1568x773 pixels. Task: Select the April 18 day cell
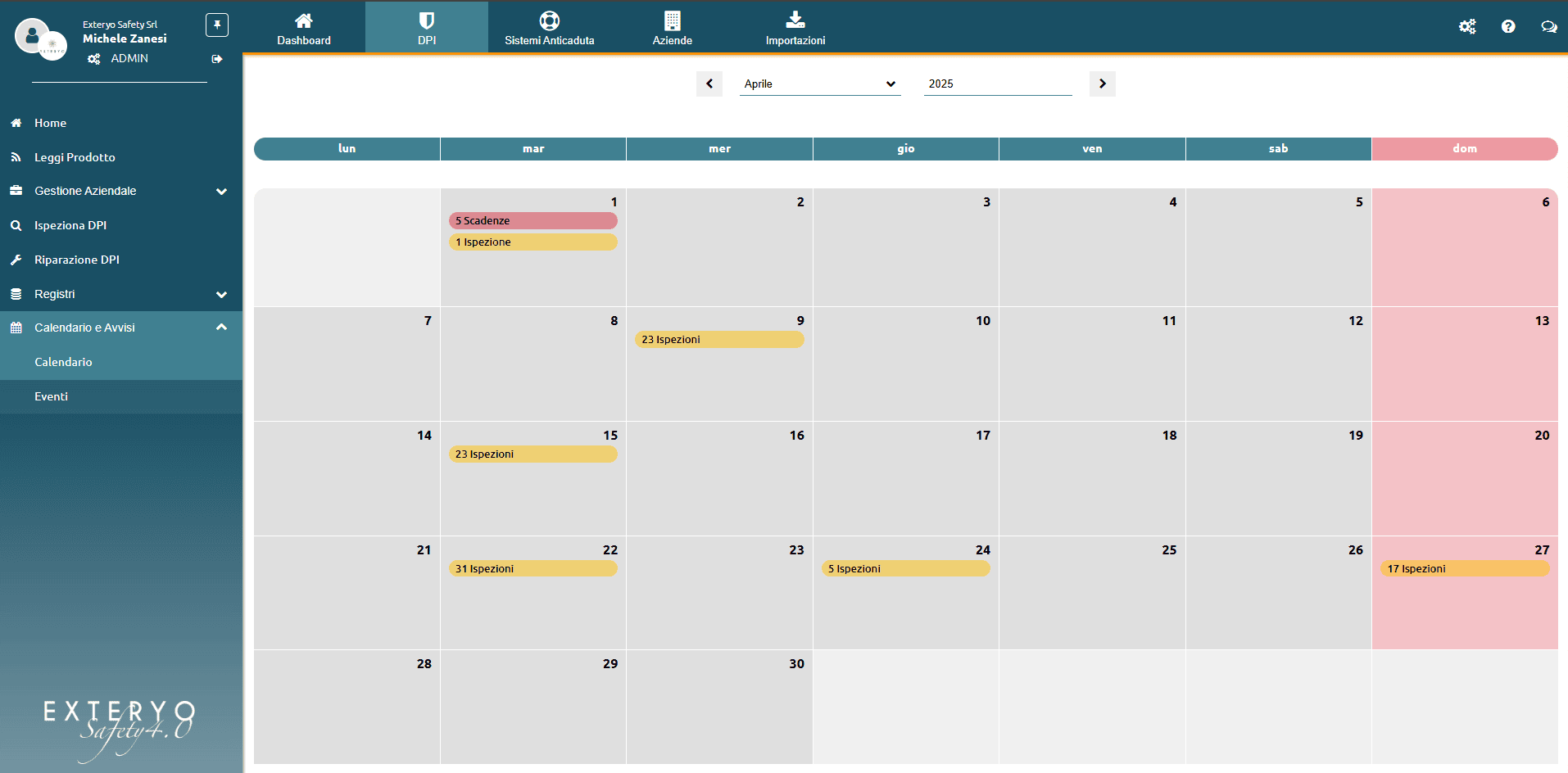coord(1092,479)
